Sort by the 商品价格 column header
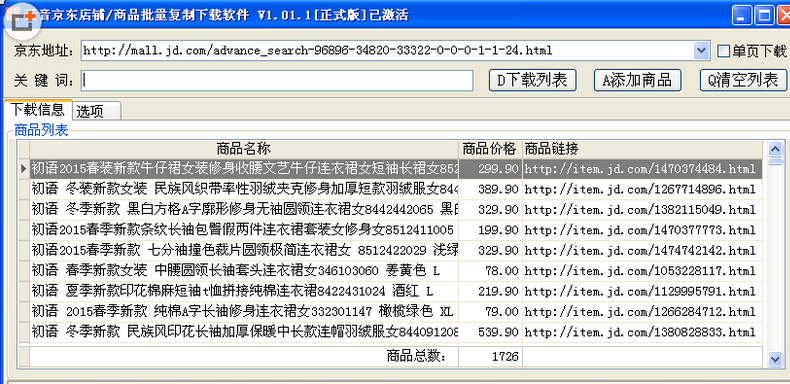Screen dimensions: 790x384 click(490, 149)
